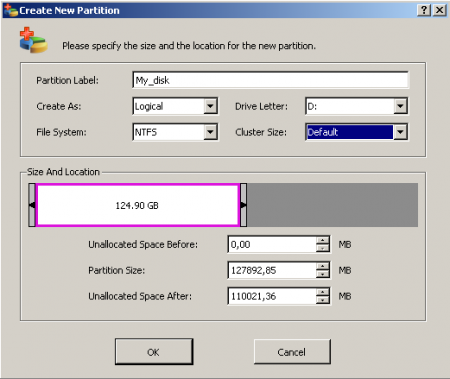Increase Partition Size with the up arrow
Image resolution: width=450 pixels, height=379 pixels.
tap(322, 266)
